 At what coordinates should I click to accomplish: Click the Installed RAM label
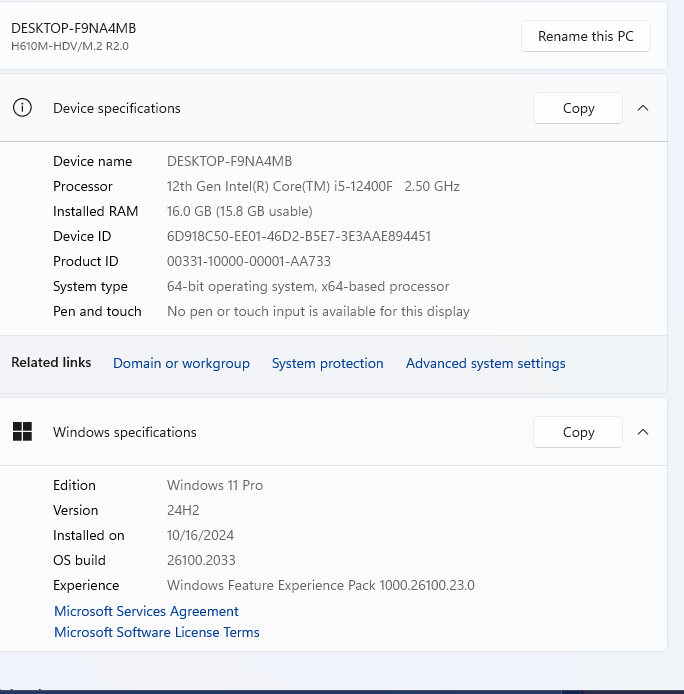(x=96, y=211)
